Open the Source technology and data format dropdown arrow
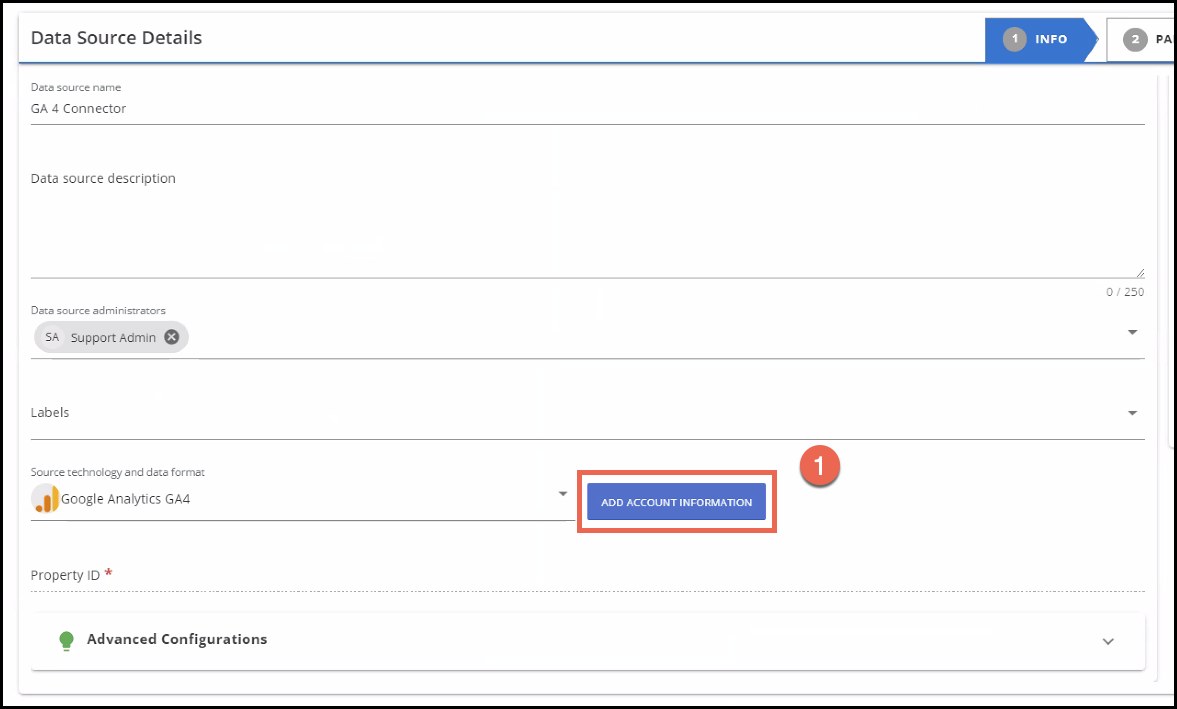The image size is (1177, 709). click(562, 494)
